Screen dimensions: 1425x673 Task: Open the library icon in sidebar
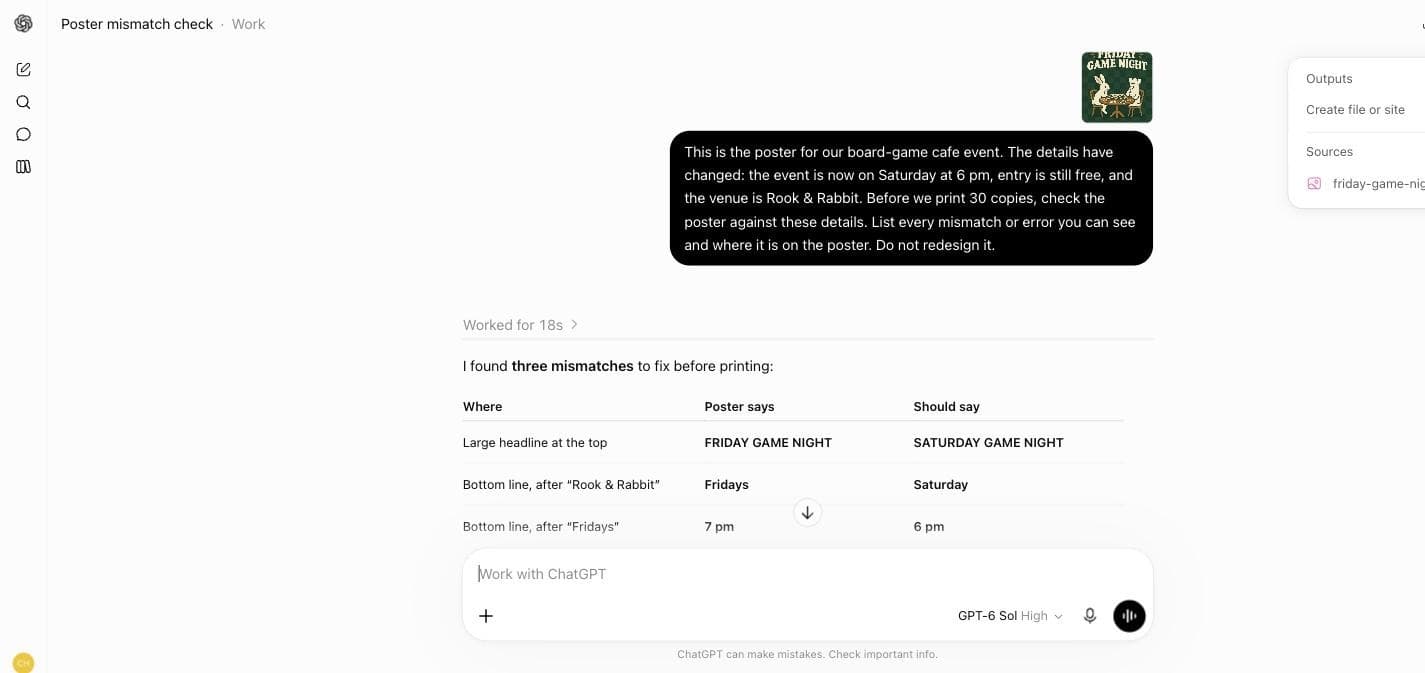click(x=23, y=167)
